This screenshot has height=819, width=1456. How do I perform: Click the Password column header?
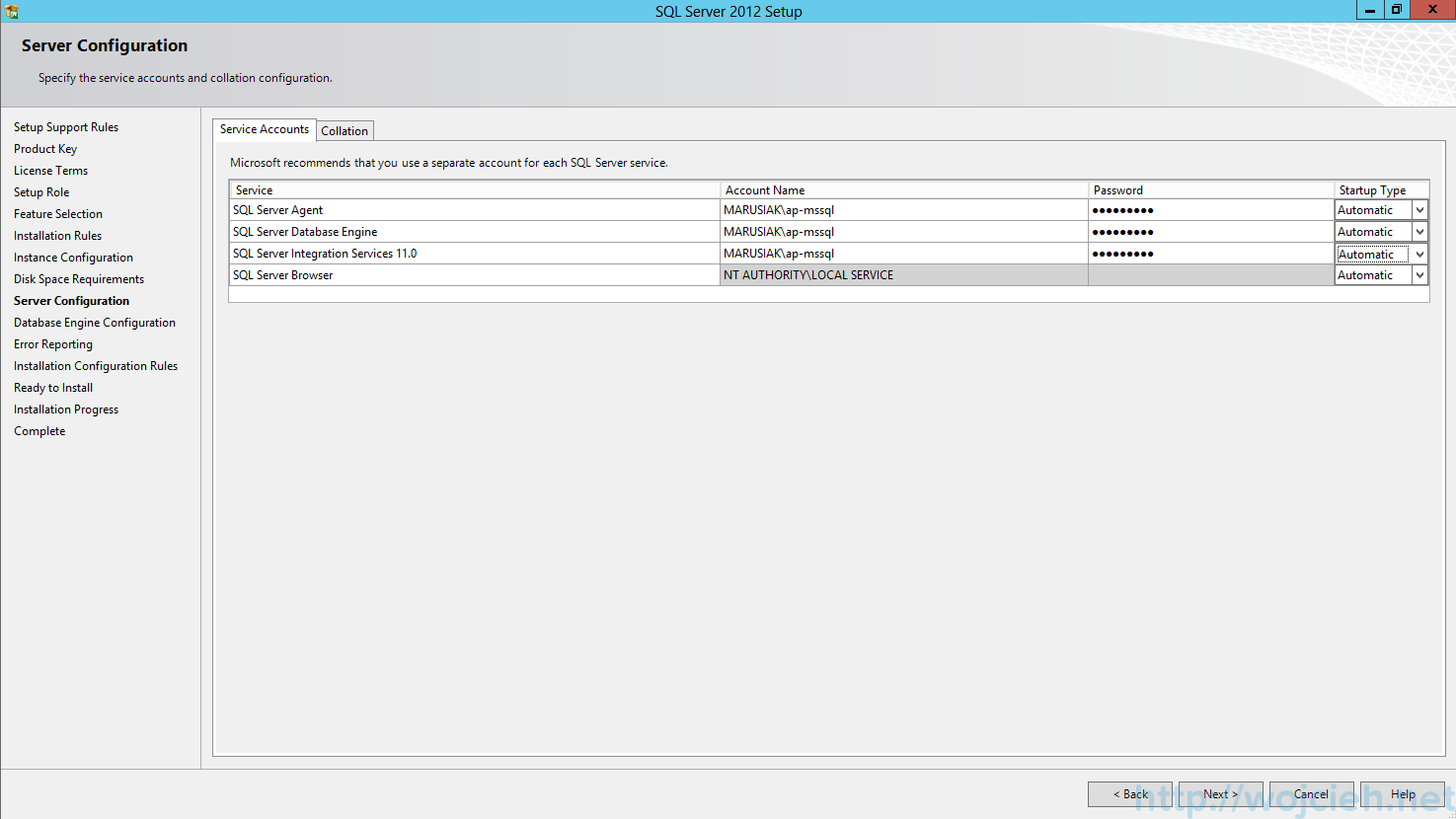tap(1211, 190)
